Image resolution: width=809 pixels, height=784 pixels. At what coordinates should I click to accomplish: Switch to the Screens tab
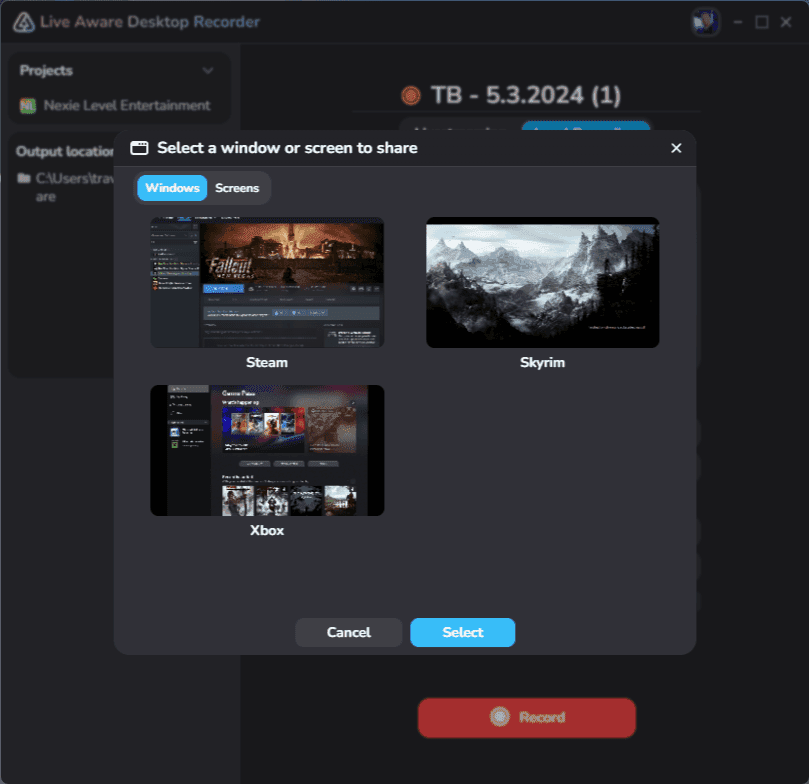[237, 188]
